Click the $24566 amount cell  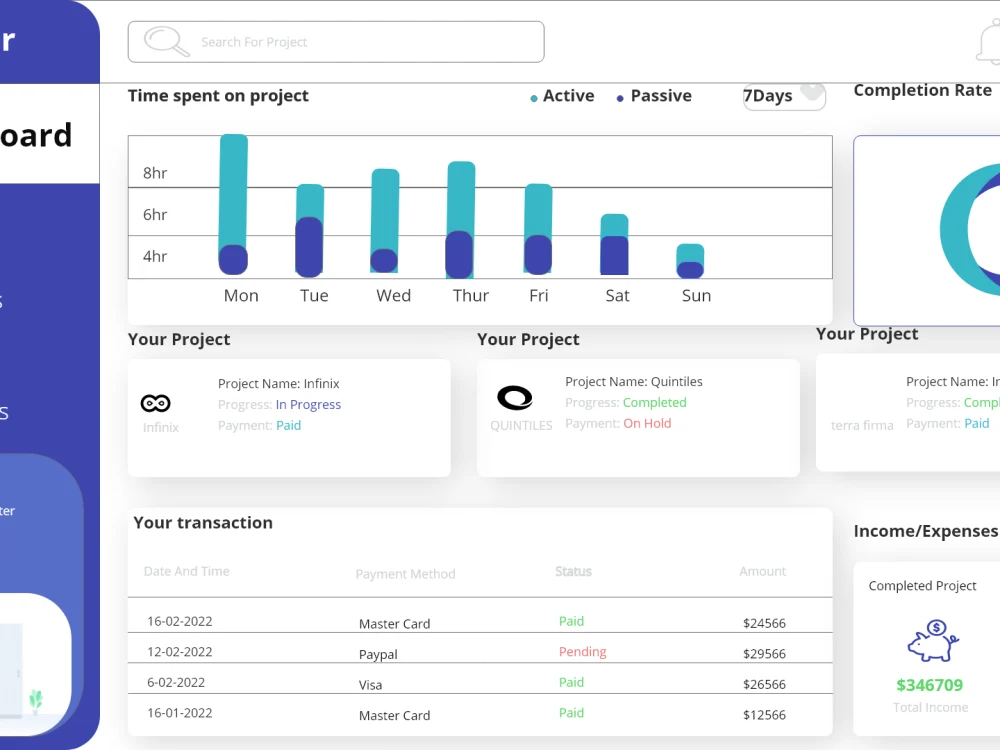[x=764, y=623]
